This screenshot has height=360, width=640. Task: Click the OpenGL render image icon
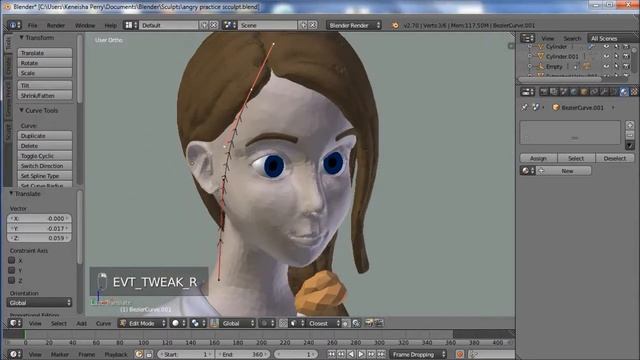(x=369, y=323)
